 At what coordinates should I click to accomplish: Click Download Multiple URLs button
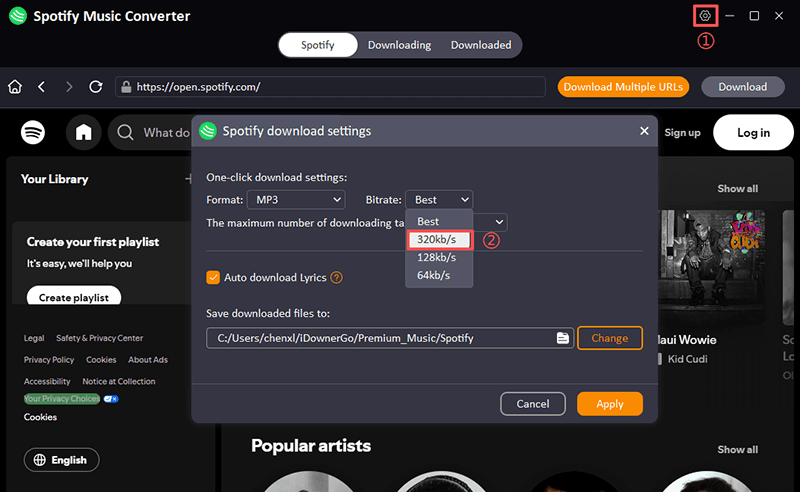pyautogui.click(x=623, y=87)
